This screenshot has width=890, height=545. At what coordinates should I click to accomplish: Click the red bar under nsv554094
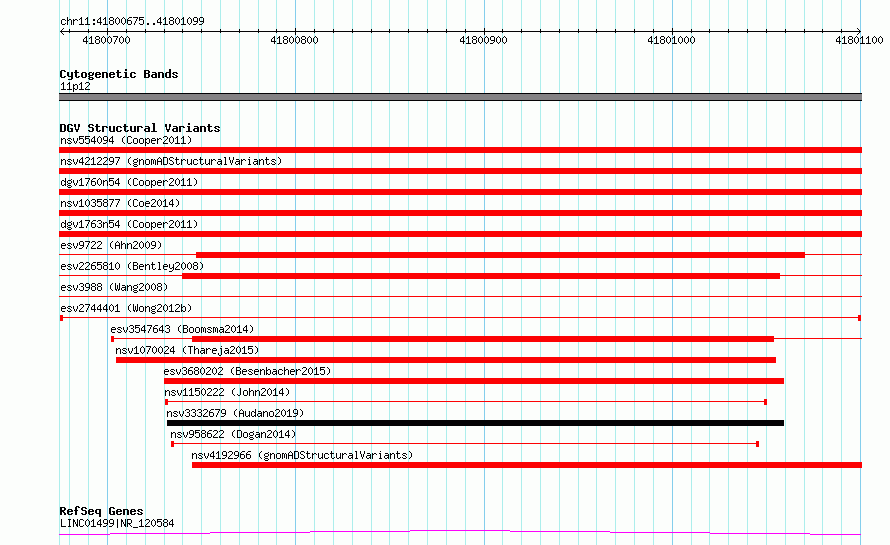(460, 150)
